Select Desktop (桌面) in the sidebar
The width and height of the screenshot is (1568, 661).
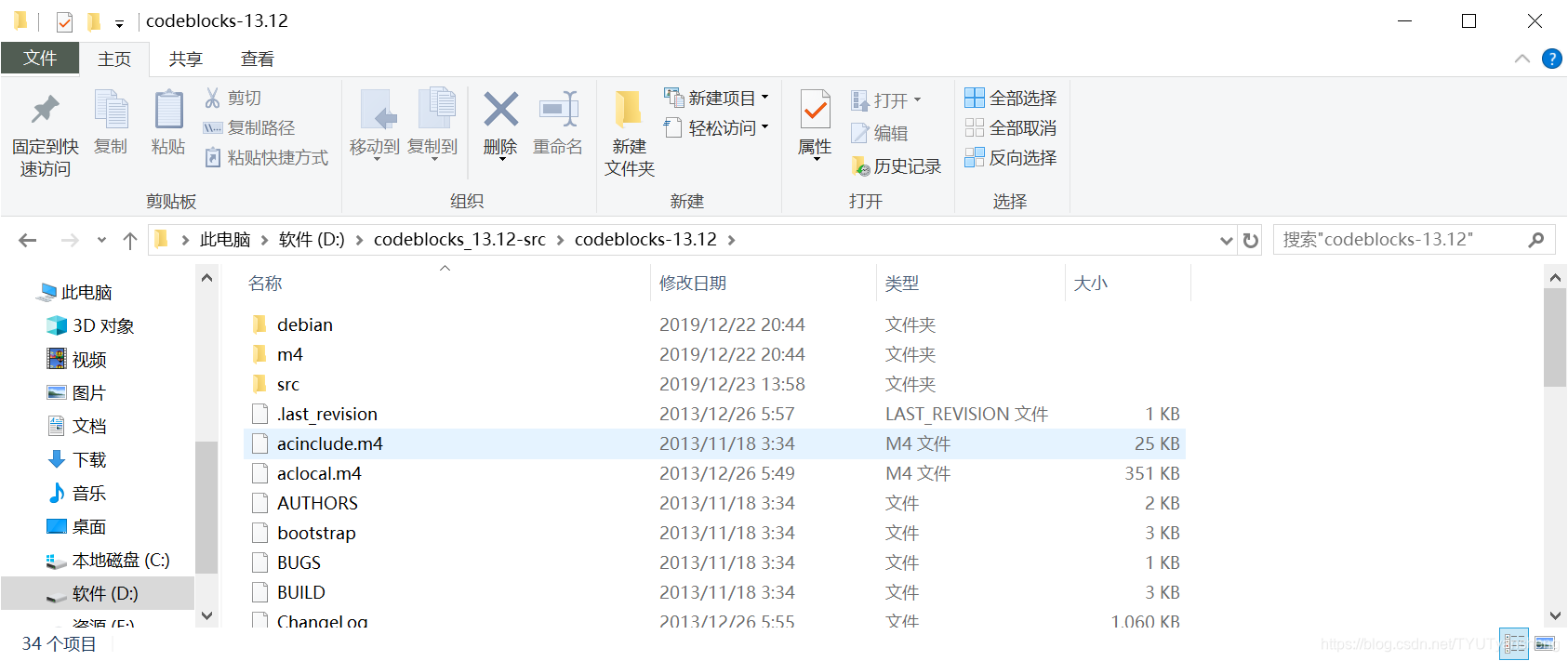click(x=77, y=526)
